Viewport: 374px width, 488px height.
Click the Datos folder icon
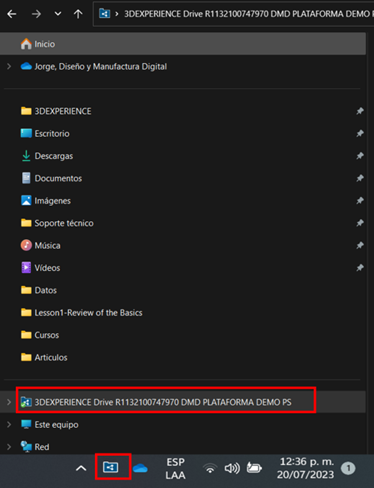26,290
